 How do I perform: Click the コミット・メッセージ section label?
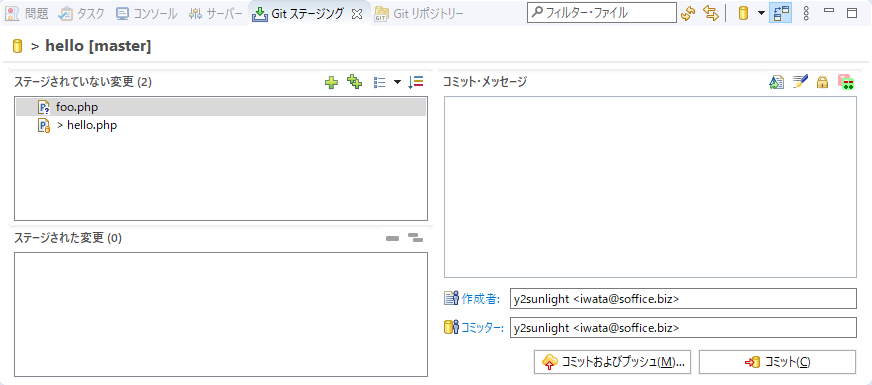click(484, 82)
